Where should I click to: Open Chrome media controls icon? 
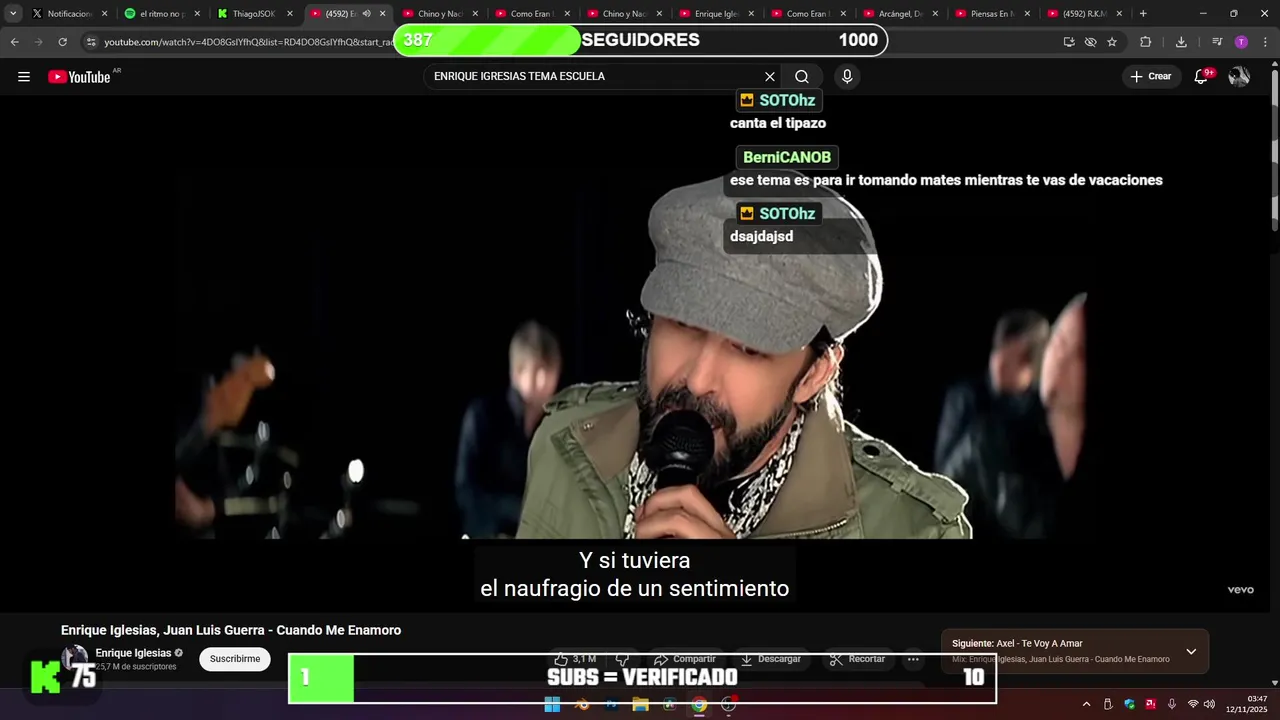click(x=1217, y=42)
